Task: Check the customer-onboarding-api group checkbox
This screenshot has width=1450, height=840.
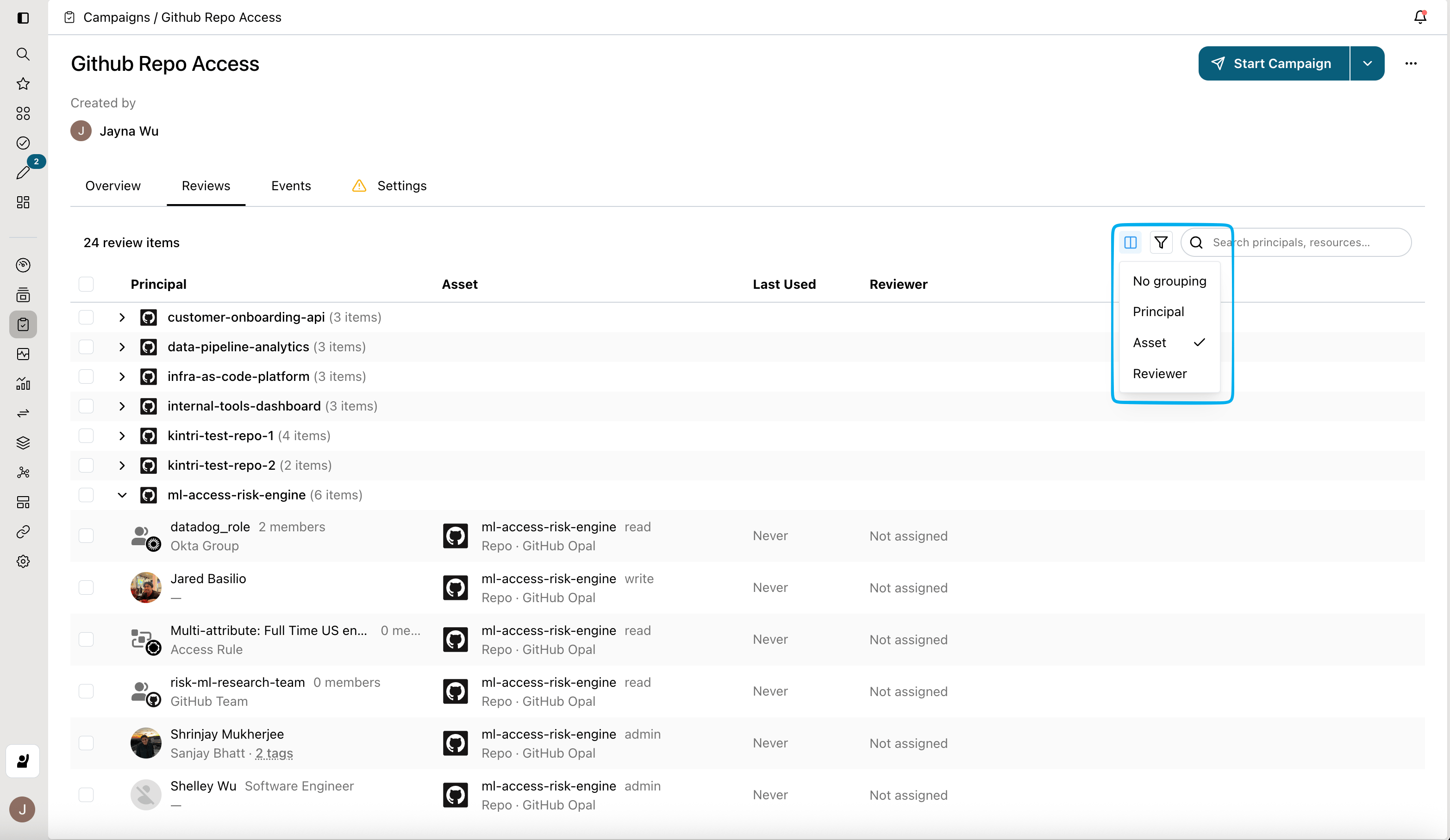Action: pyautogui.click(x=86, y=317)
